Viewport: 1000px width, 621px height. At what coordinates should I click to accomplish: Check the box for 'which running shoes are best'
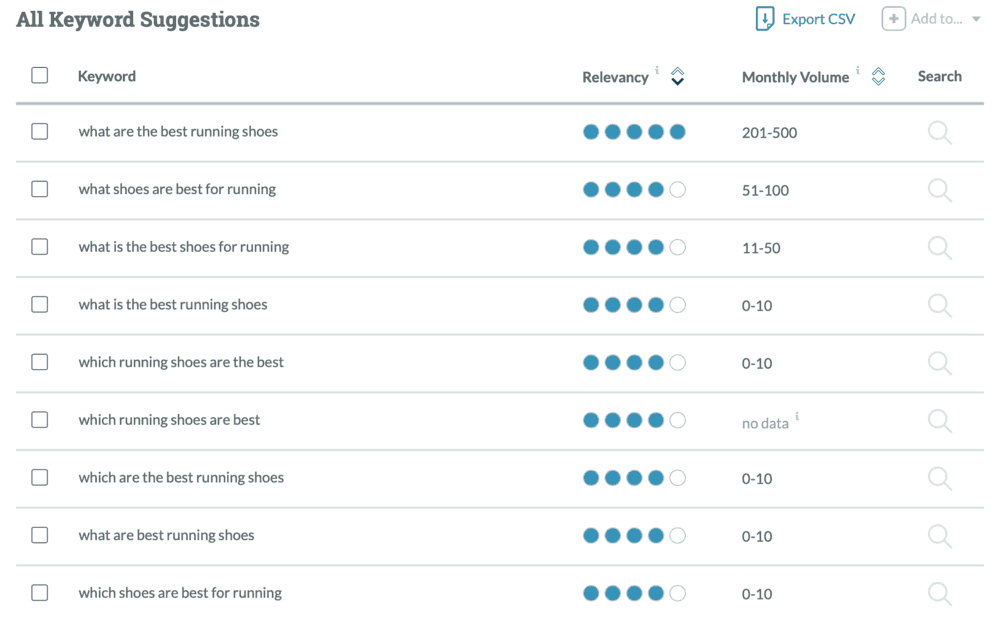[40, 420]
